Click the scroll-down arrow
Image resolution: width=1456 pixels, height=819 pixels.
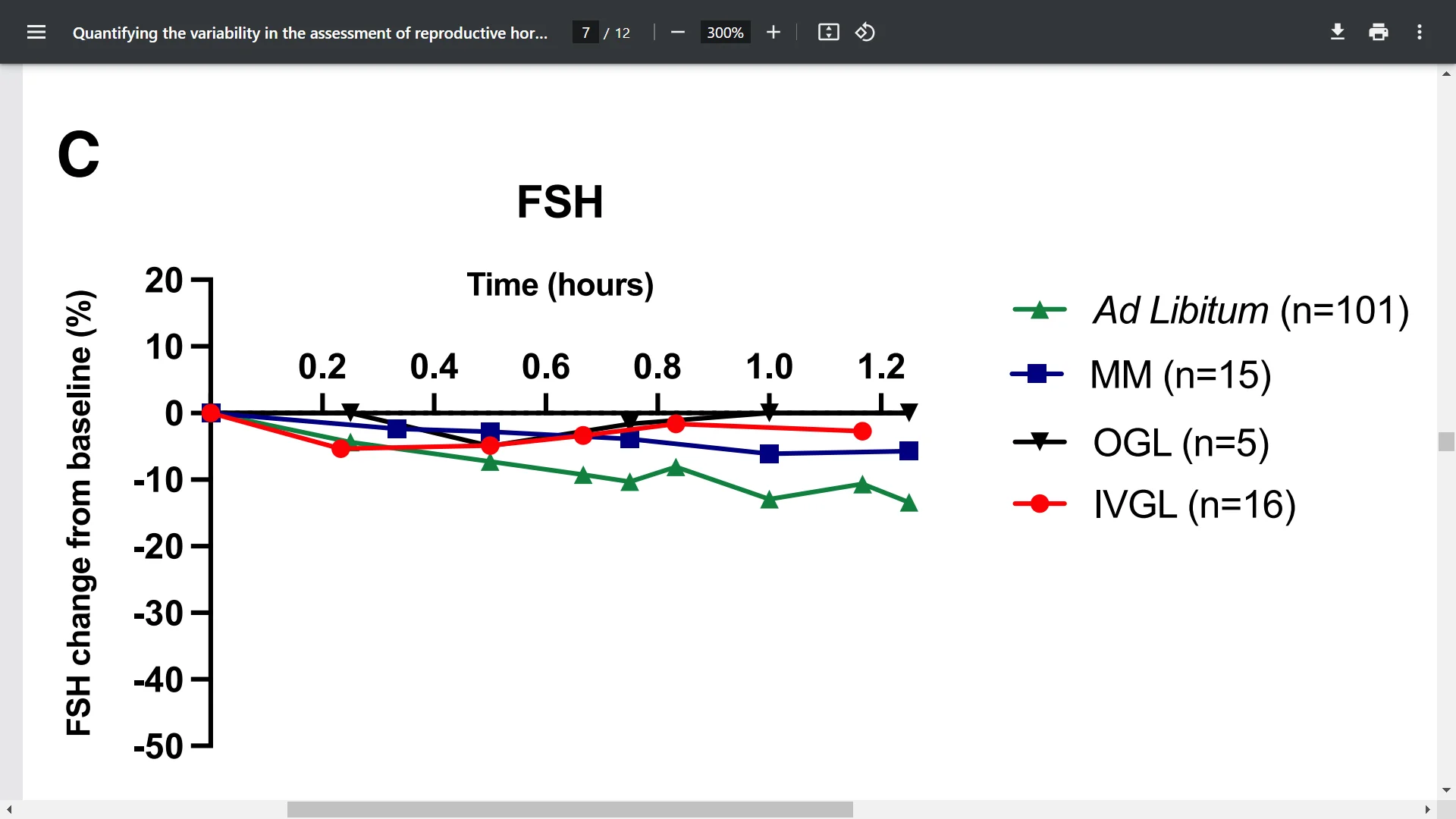coord(1447,790)
